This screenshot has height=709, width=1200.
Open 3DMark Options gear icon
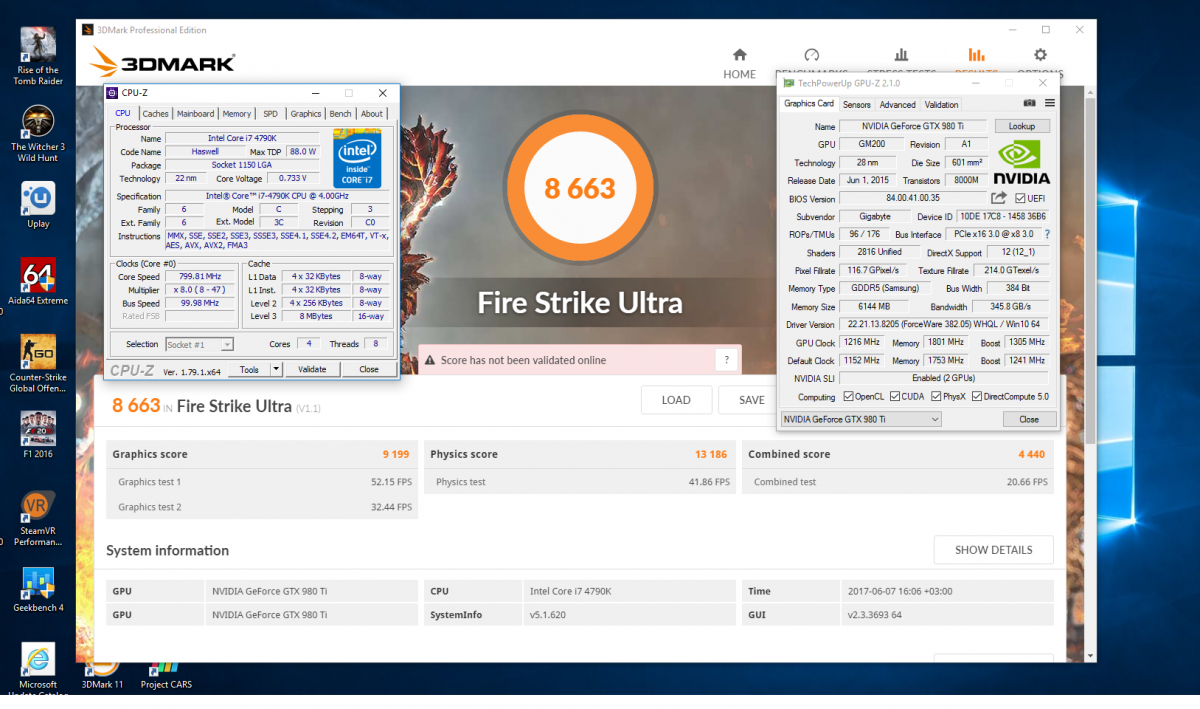(1040, 55)
